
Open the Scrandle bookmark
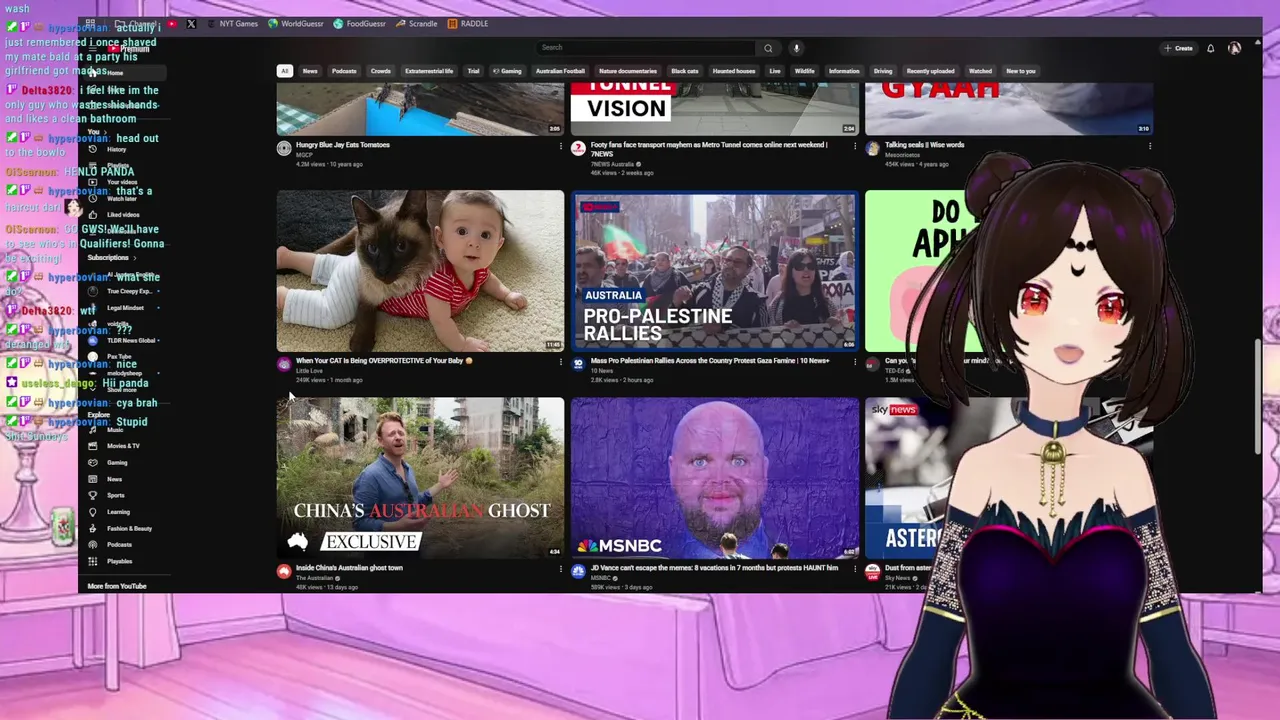tap(417, 23)
